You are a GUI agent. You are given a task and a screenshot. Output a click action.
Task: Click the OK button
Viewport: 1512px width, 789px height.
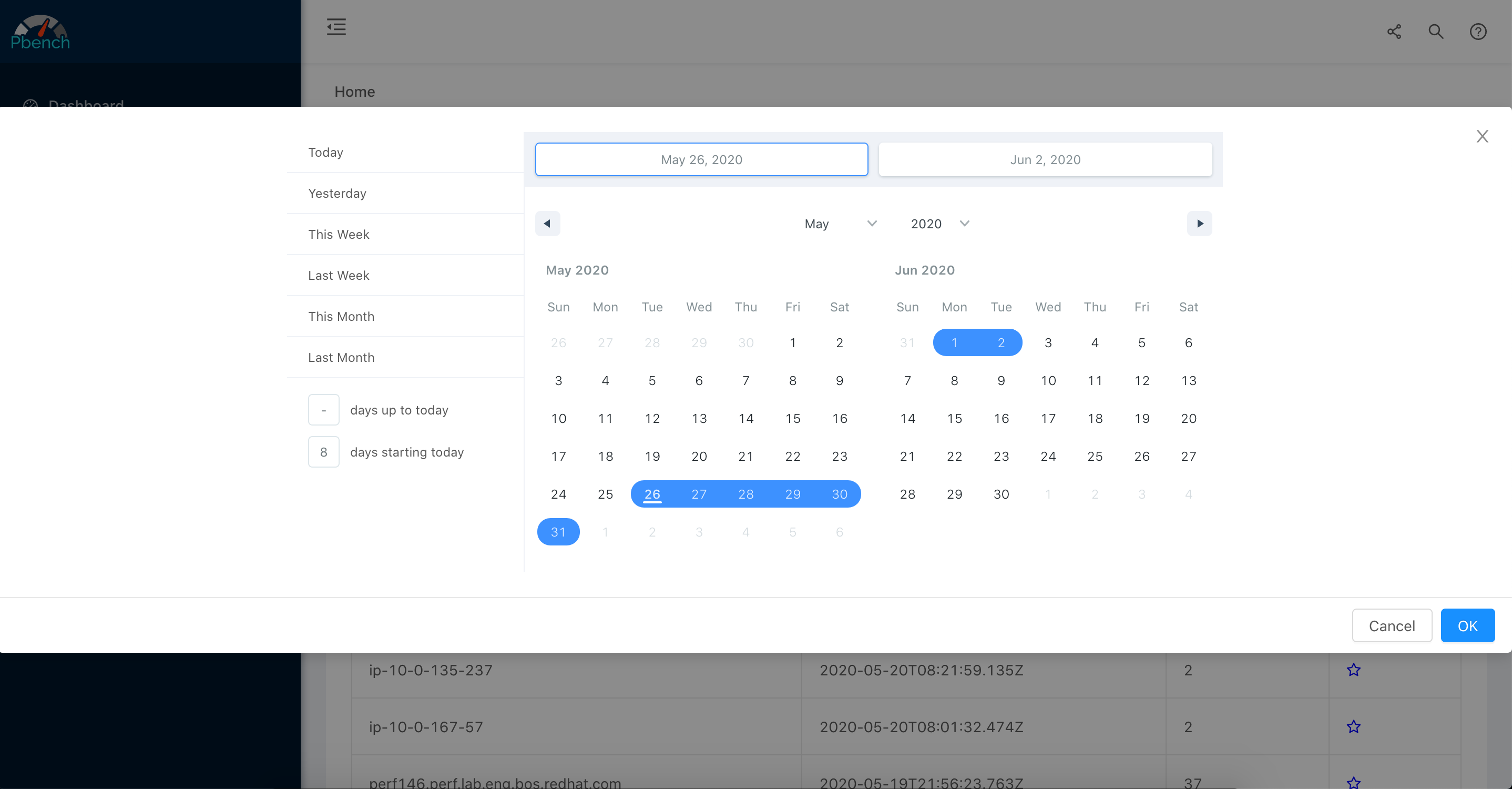coord(1467,626)
